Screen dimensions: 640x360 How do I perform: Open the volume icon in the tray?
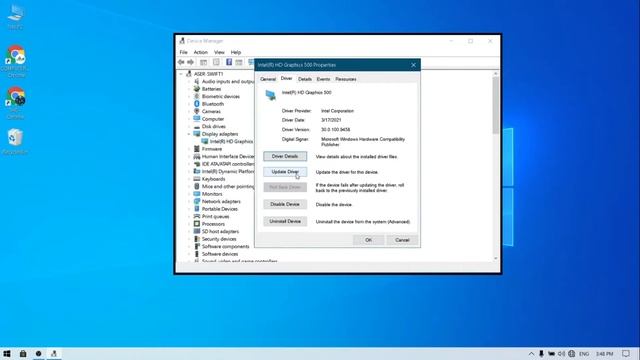(562, 353)
